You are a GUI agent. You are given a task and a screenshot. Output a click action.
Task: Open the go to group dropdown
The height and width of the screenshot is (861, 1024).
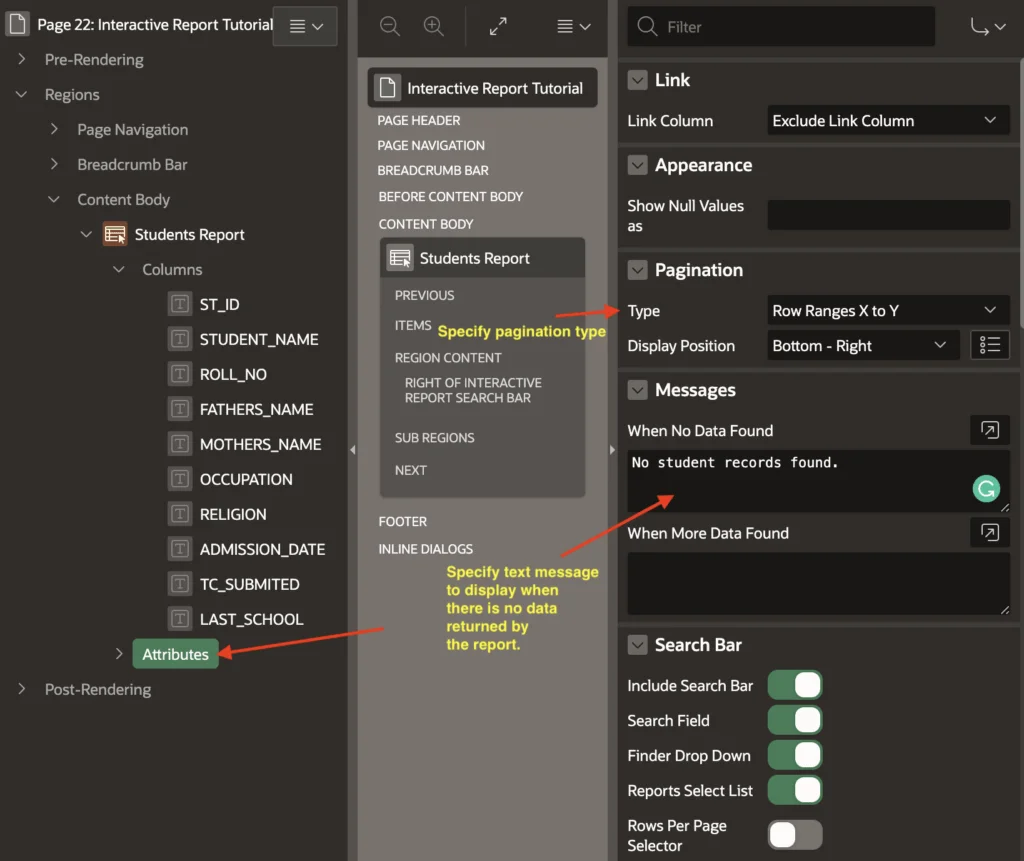click(987, 27)
